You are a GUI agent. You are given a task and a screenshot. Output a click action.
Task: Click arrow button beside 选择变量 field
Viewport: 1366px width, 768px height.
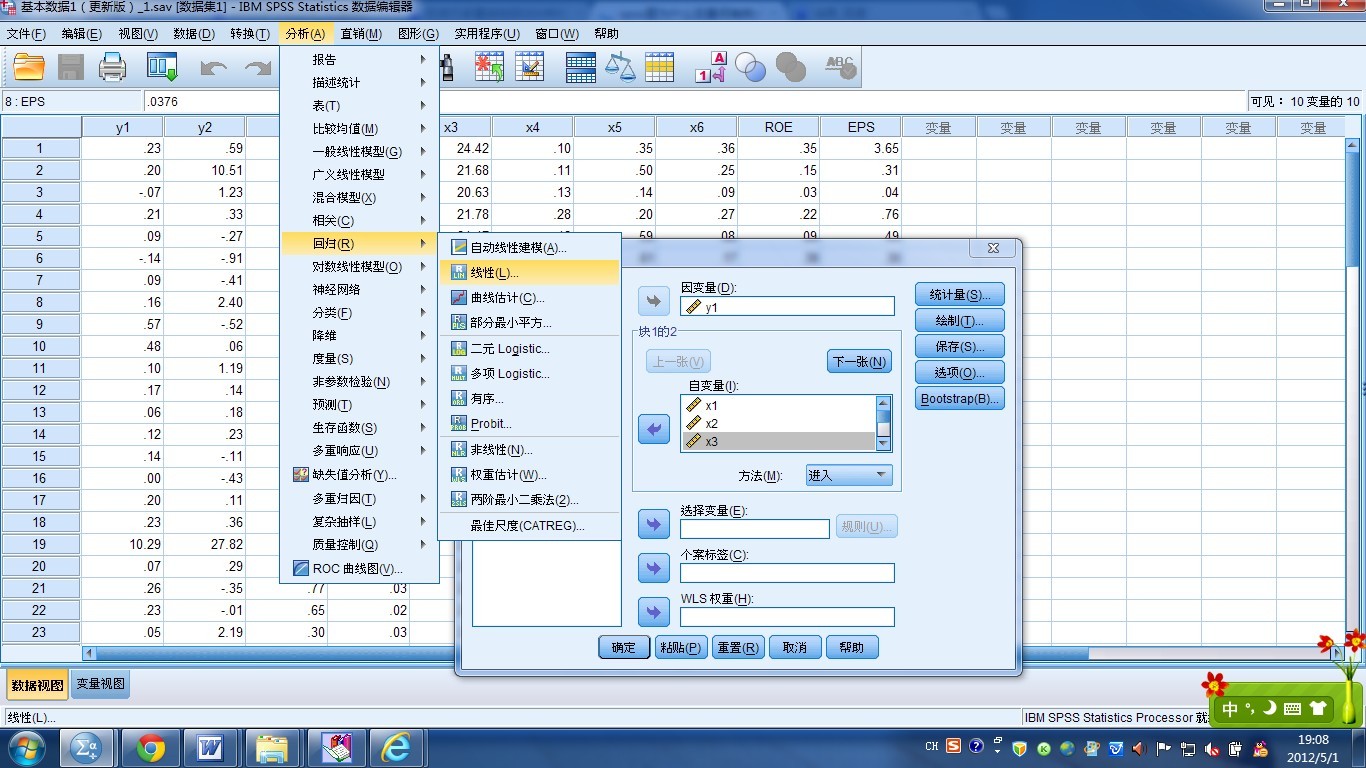pos(654,525)
